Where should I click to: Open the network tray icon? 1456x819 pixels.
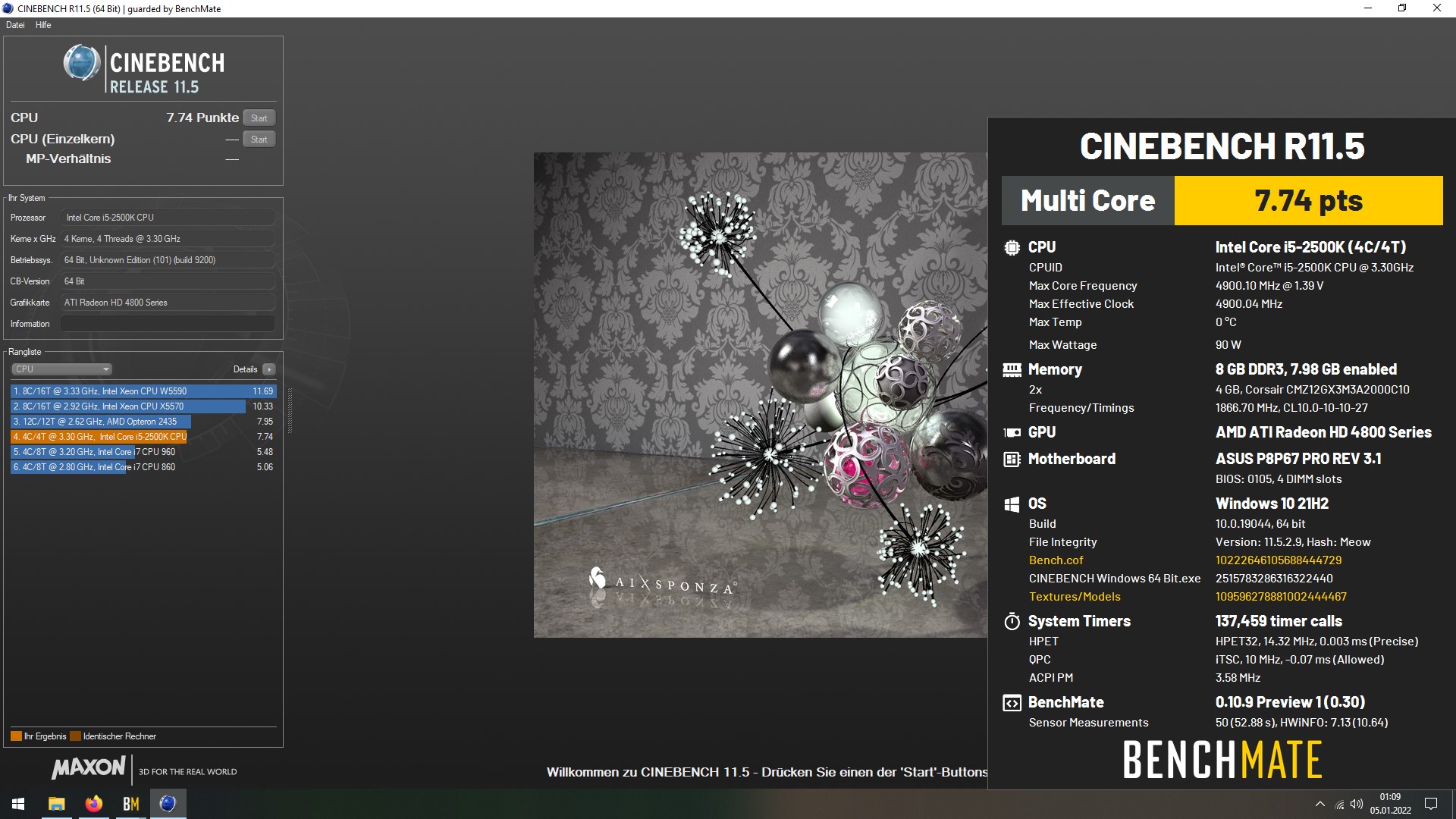coord(1339,805)
